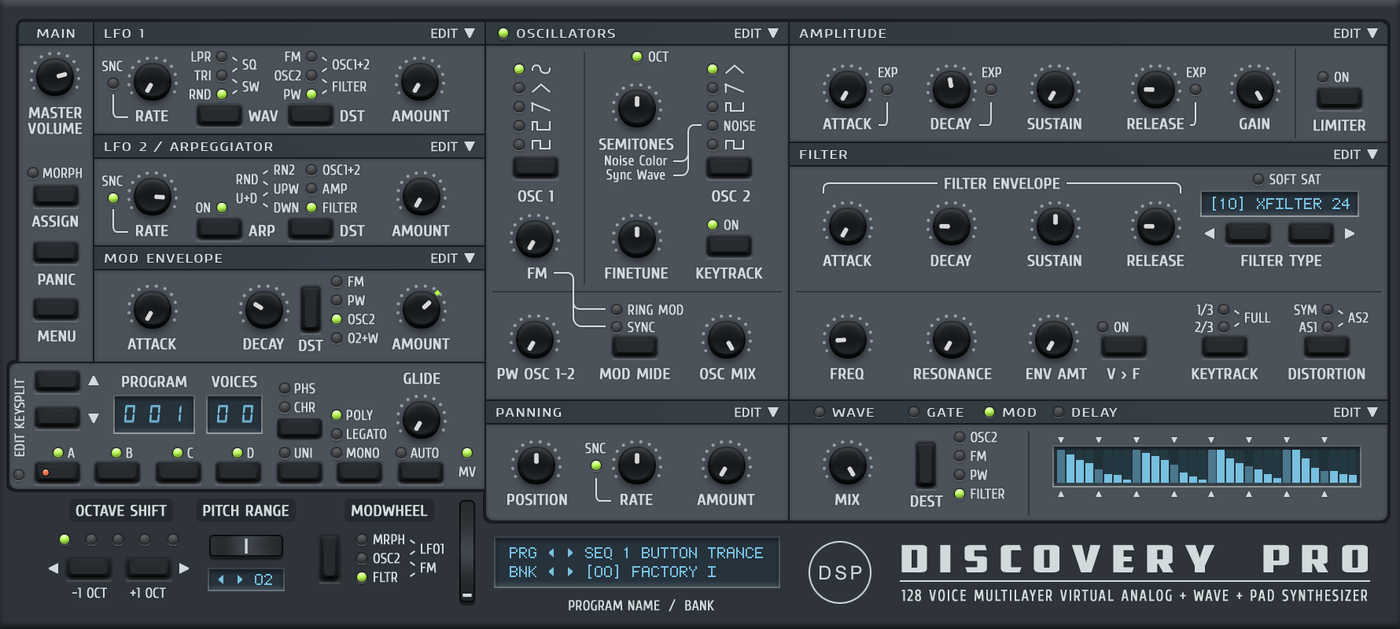Click the Master Volume knob
Viewport: 1400px width, 629px height.
point(55,77)
